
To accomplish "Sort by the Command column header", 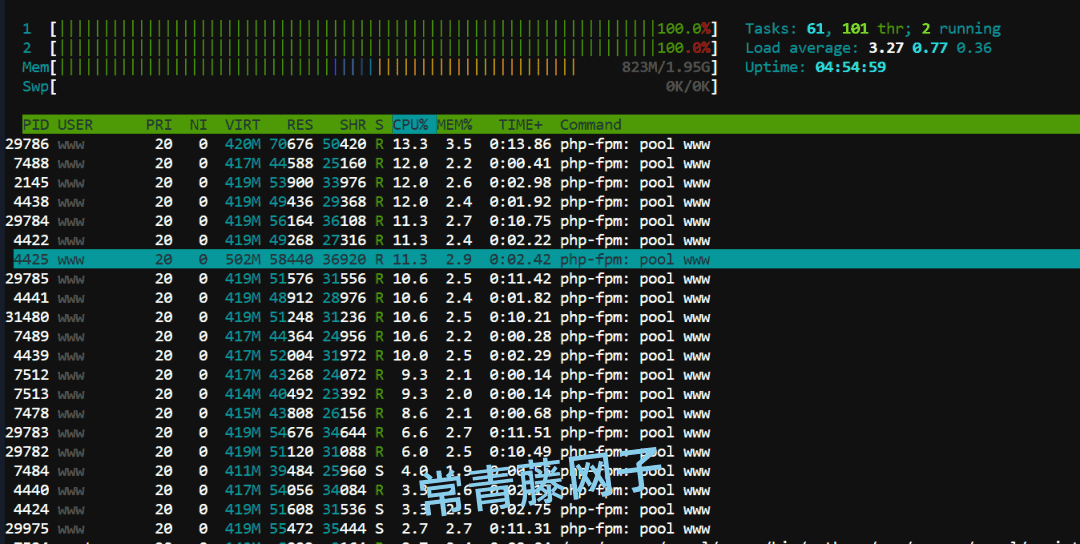I will click(590, 125).
